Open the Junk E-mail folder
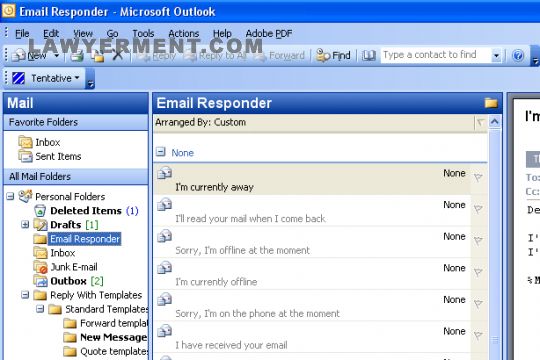 (x=65, y=267)
